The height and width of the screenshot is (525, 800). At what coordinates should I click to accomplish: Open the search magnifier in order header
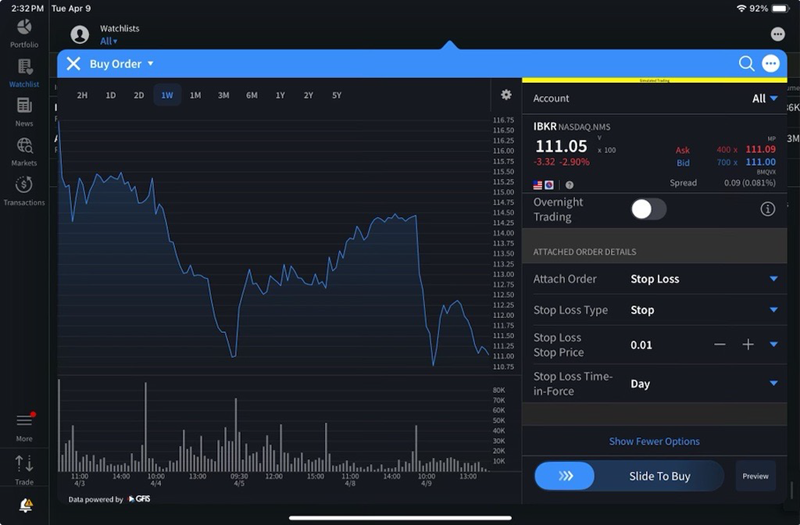pos(746,64)
